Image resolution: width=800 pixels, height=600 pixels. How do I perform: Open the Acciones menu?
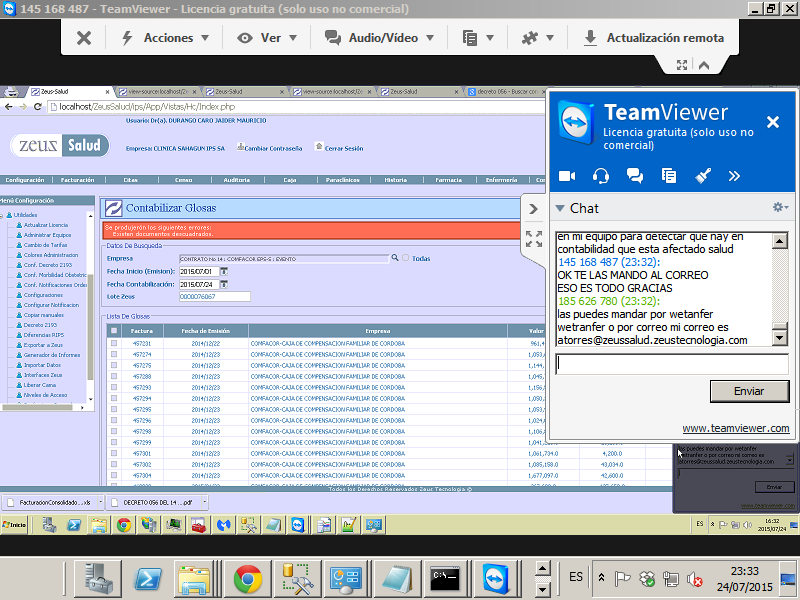[x=165, y=38]
